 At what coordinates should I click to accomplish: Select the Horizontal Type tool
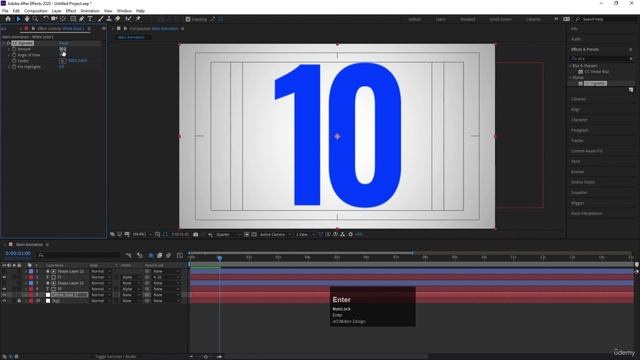(90, 19)
